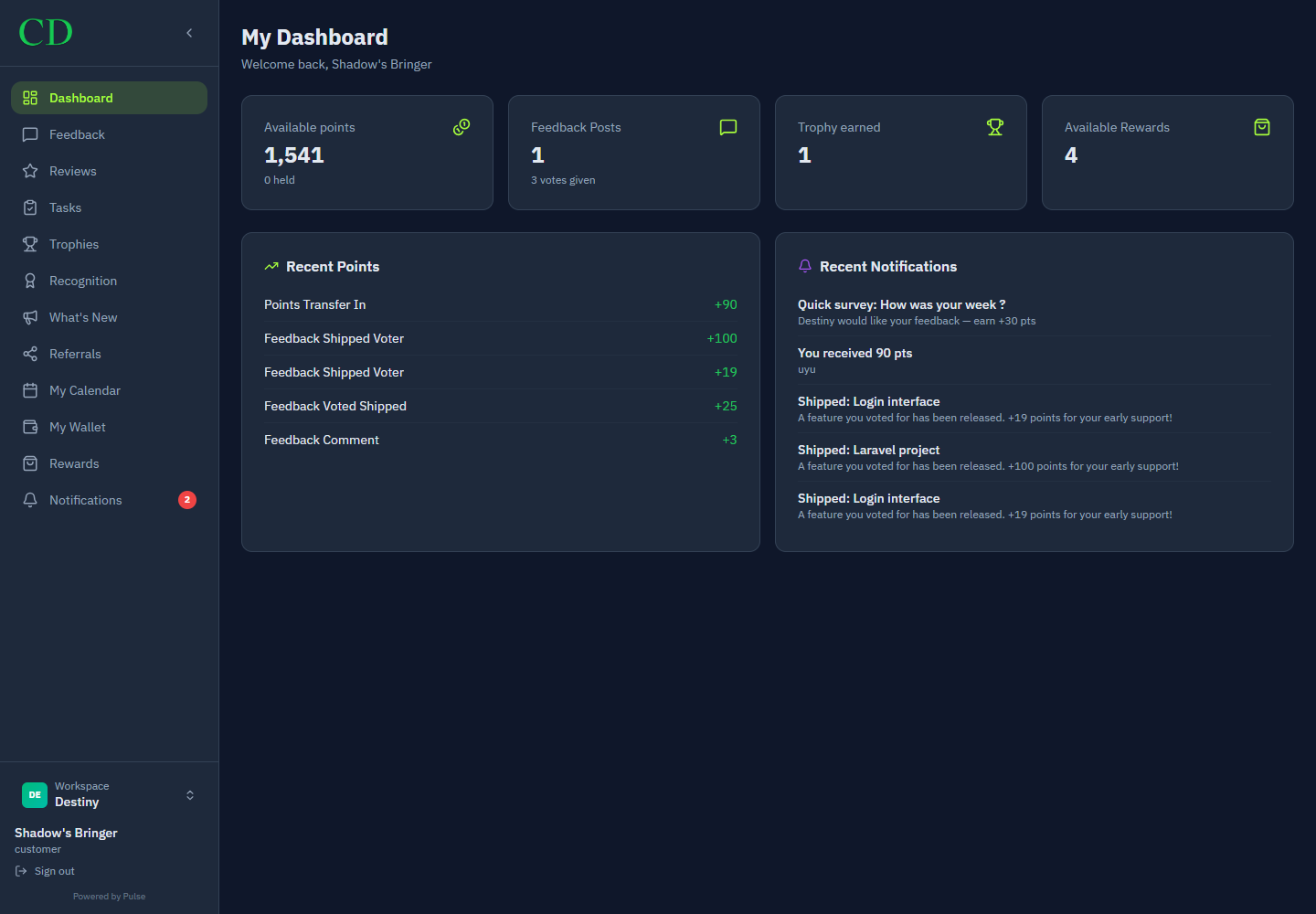
Task: Collapse the sidebar with the chevron arrow
Action: pos(189,33)
